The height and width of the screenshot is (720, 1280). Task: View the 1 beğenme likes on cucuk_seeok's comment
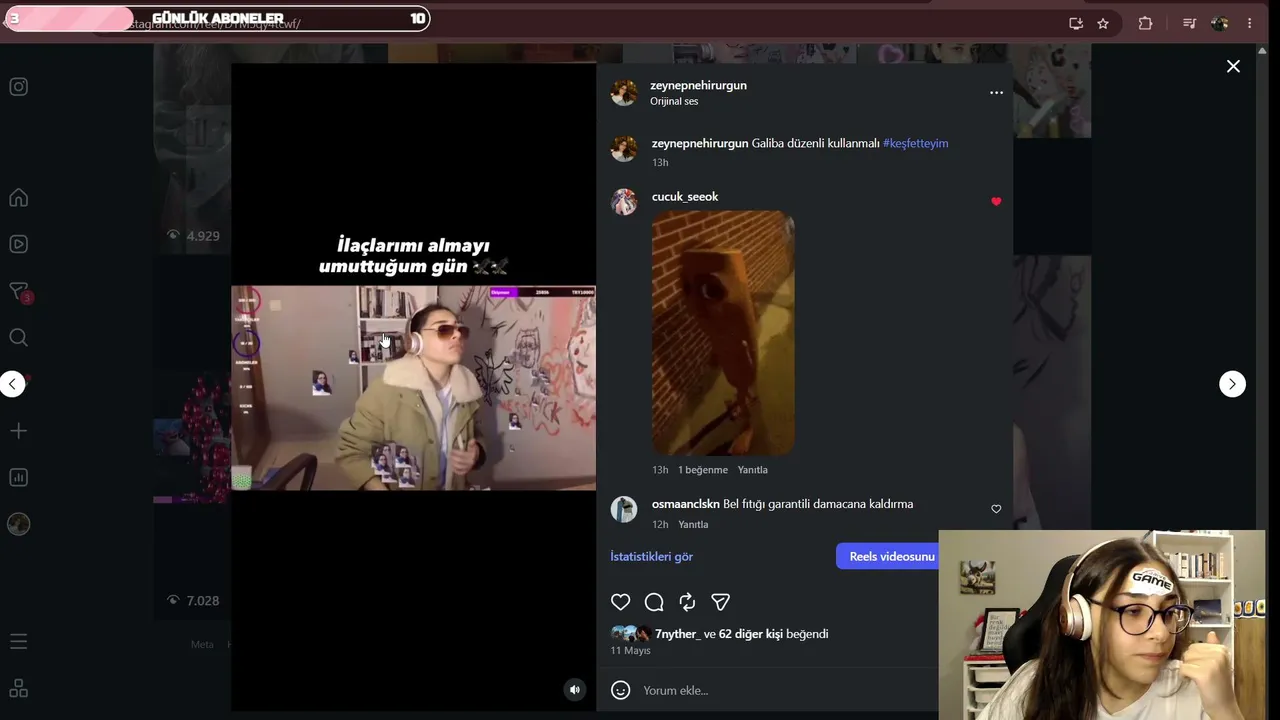tap(703, 470)
